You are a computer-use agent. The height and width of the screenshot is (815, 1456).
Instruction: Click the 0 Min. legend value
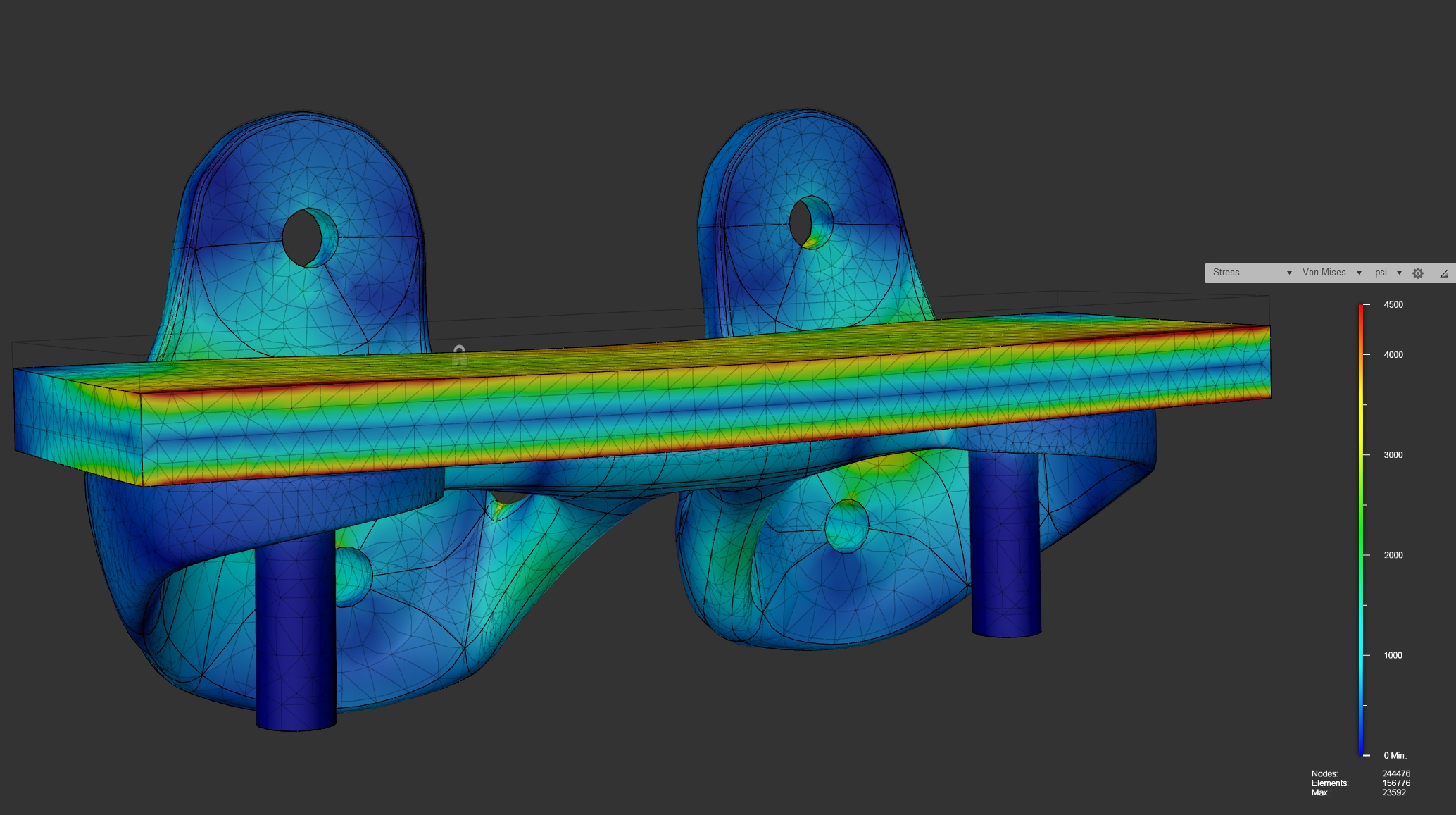coord(1394,755)
